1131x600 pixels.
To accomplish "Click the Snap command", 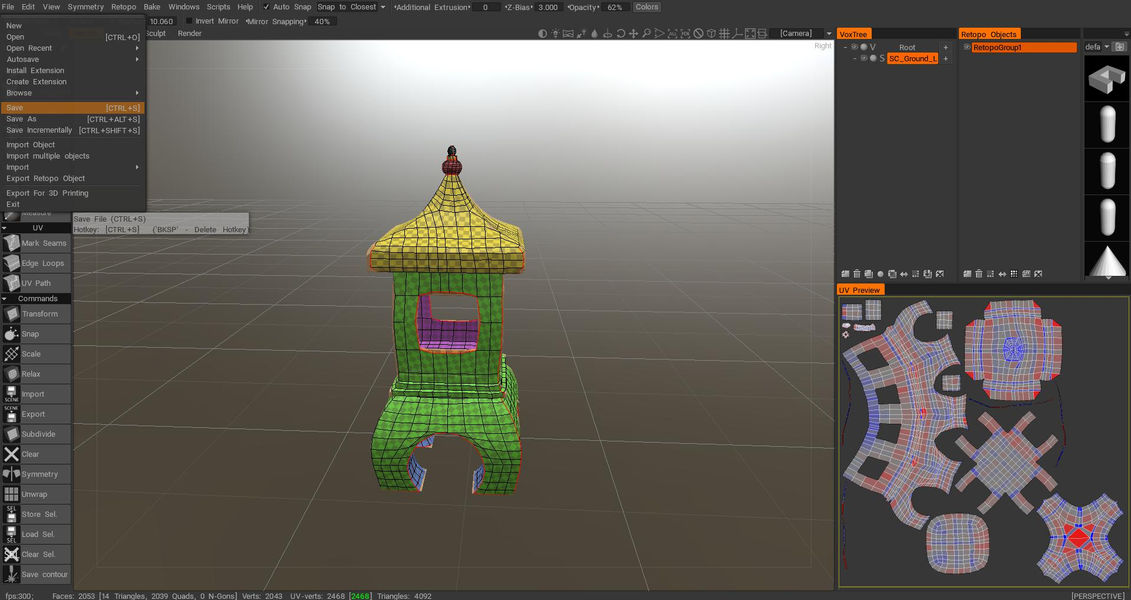I will 36,334.
